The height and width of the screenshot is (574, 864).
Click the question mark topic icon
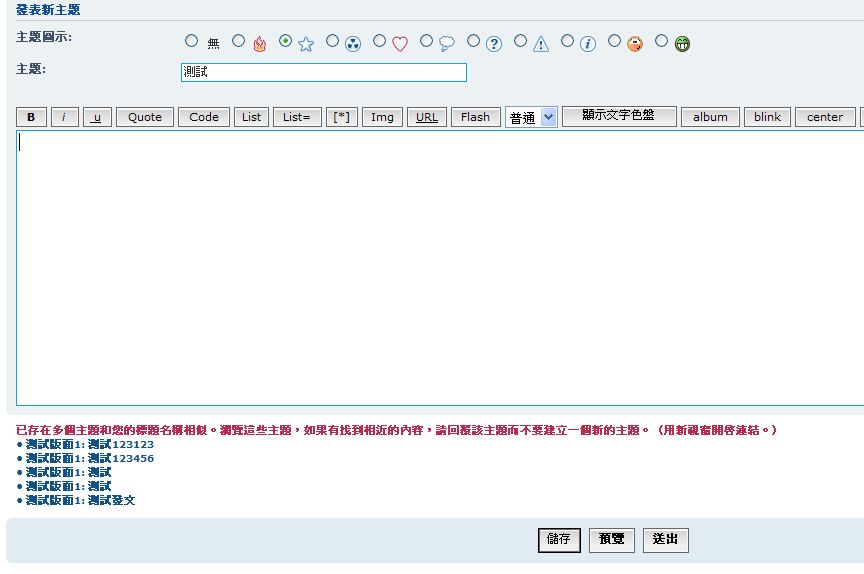point(494,44)
